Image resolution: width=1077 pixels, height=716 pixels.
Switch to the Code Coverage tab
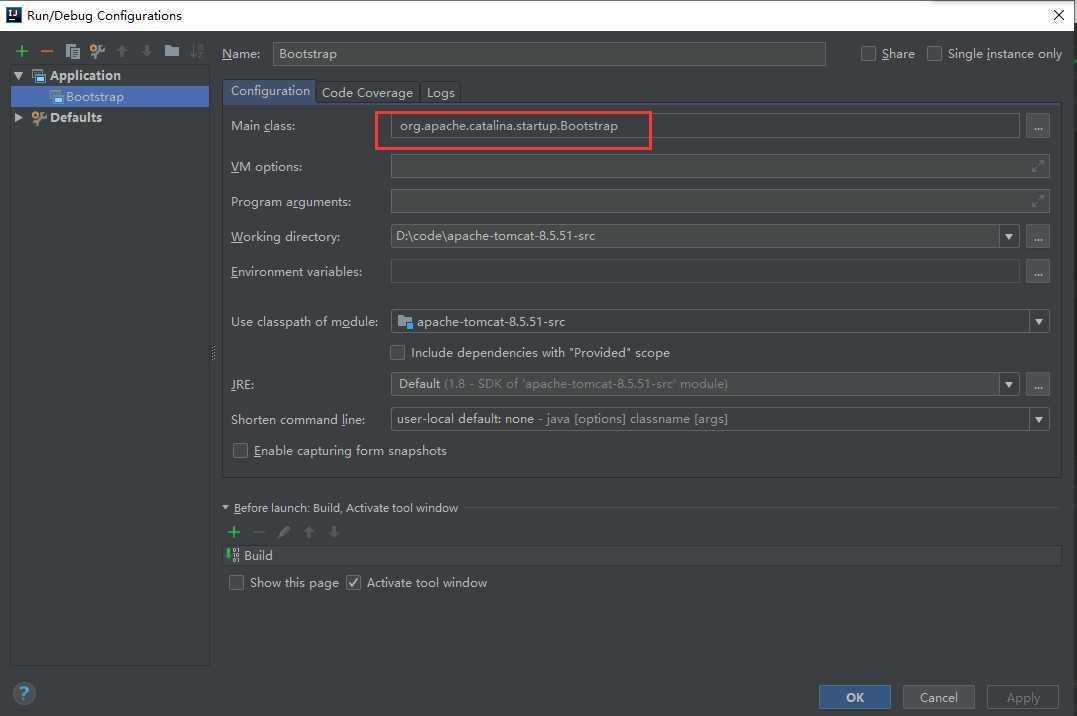click(x=367, y=93)
